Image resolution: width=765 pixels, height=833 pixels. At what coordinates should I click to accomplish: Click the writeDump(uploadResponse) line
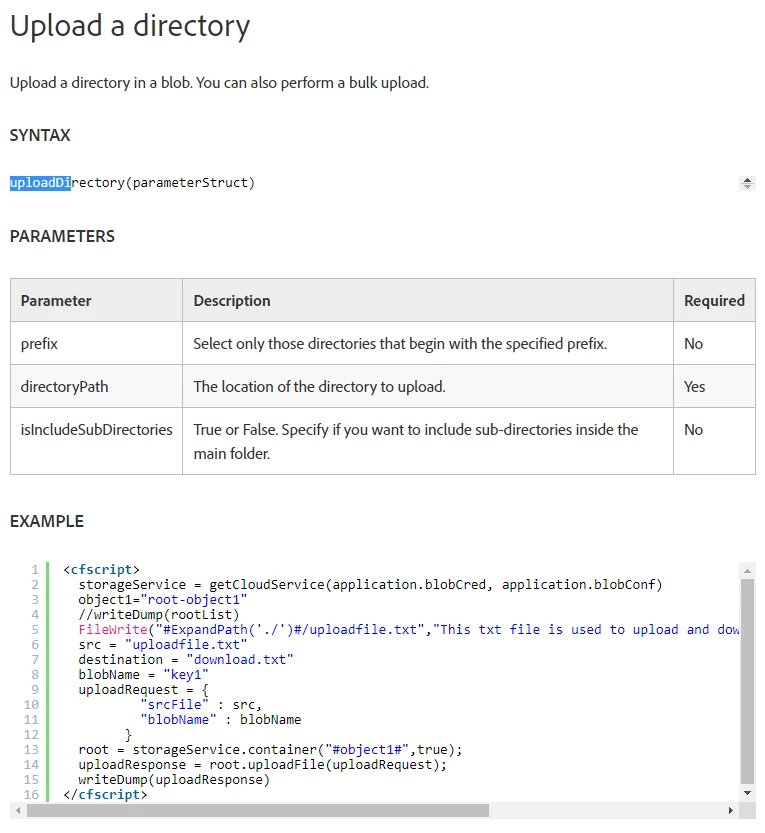pyautogui.click(x=174, y=780)
